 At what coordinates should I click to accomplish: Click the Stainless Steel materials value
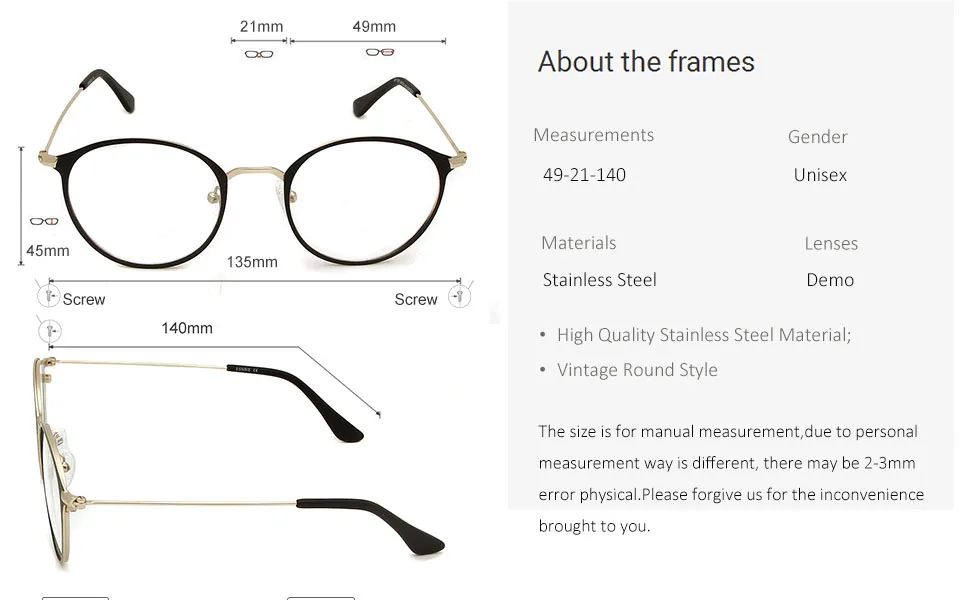[599, 280]
